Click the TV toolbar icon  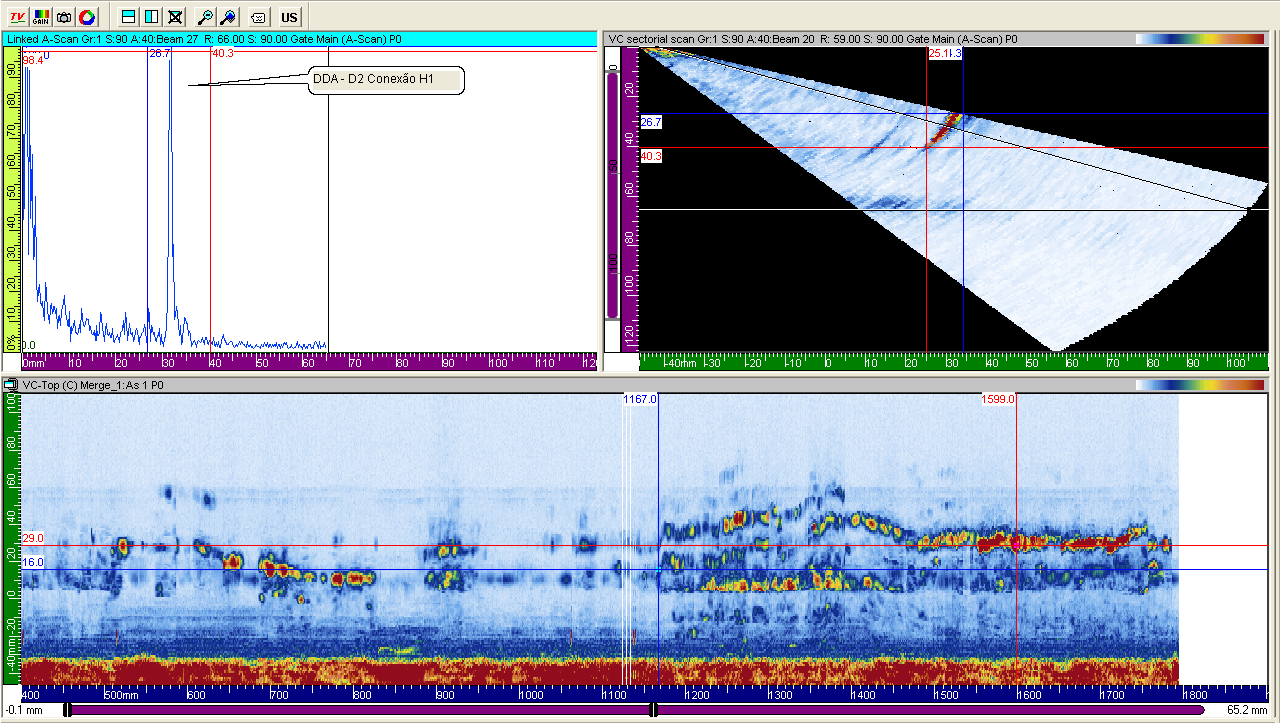17,16
